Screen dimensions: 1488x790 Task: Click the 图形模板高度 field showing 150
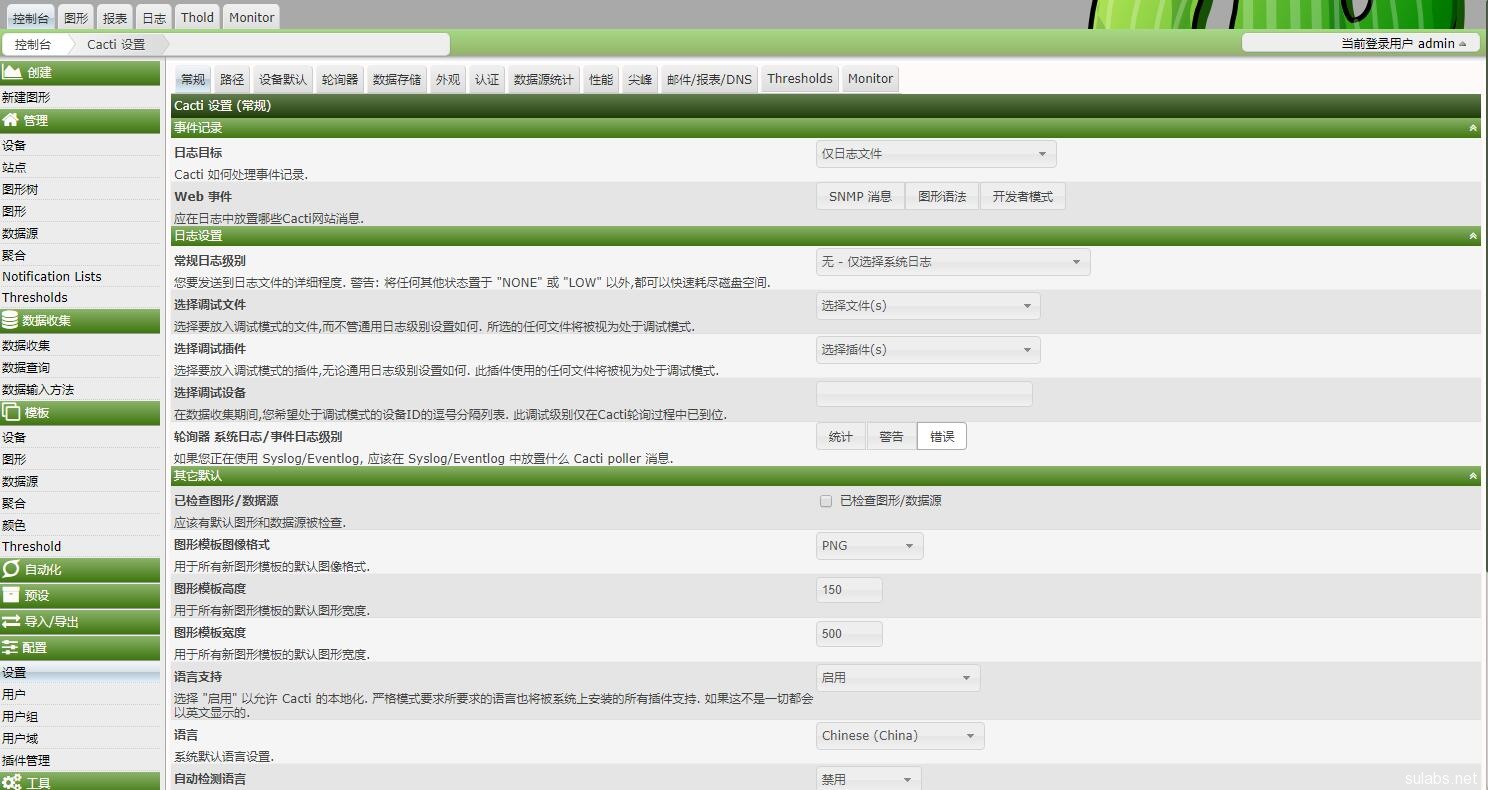pyautogui.click(x=849, y=590)
